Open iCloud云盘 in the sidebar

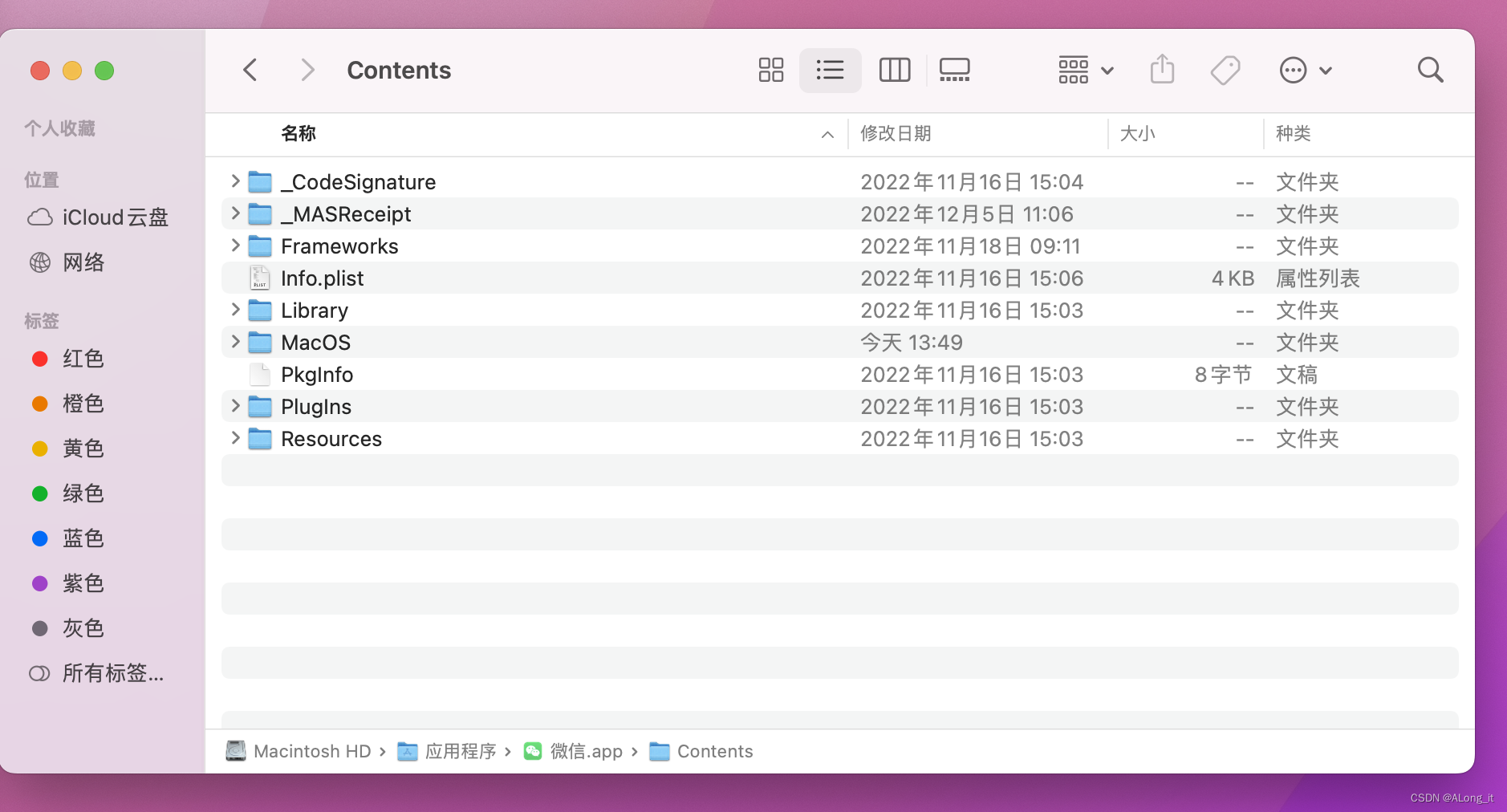115,217
